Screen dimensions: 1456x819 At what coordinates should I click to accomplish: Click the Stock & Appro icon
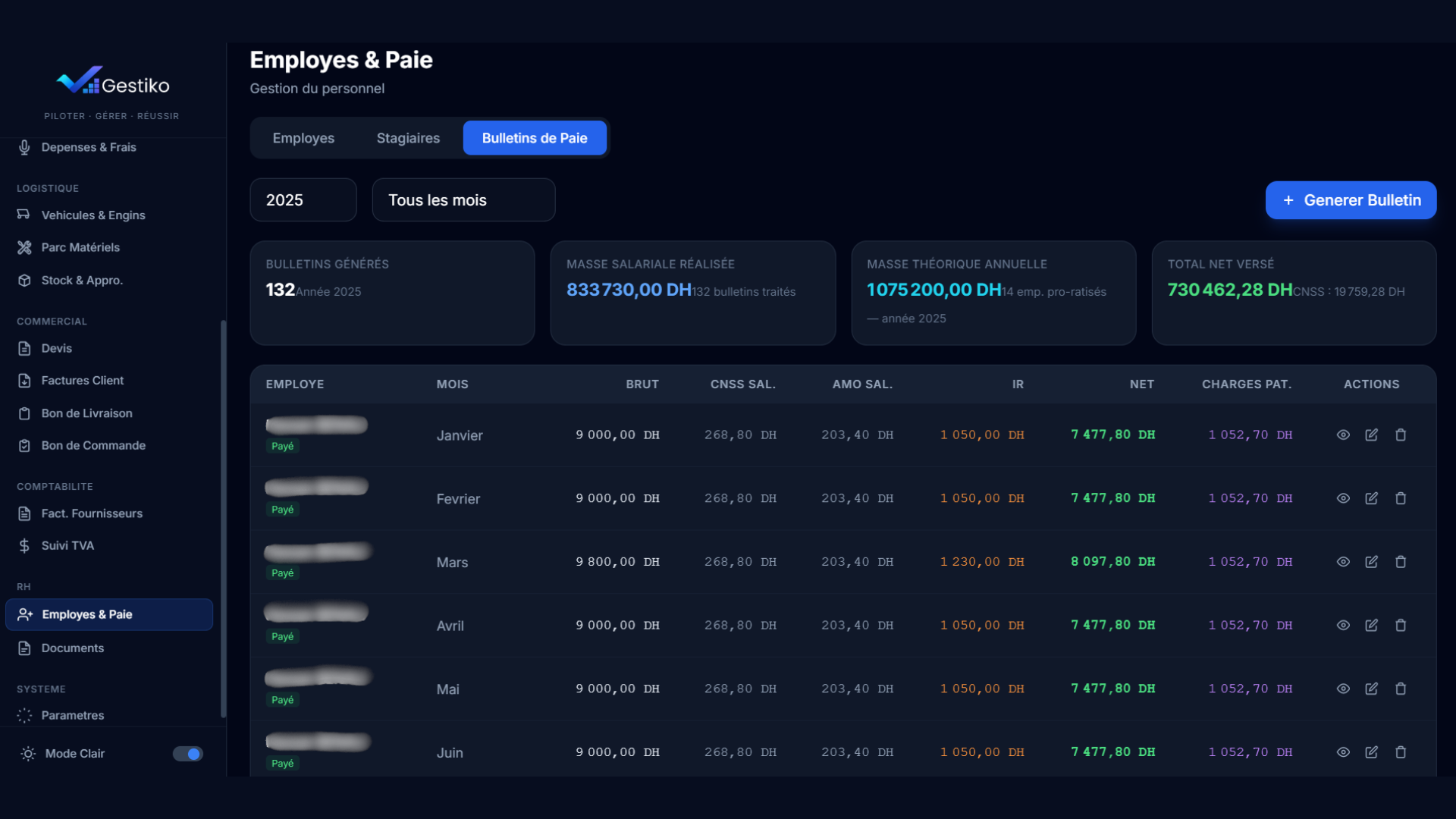click(25, 280)
